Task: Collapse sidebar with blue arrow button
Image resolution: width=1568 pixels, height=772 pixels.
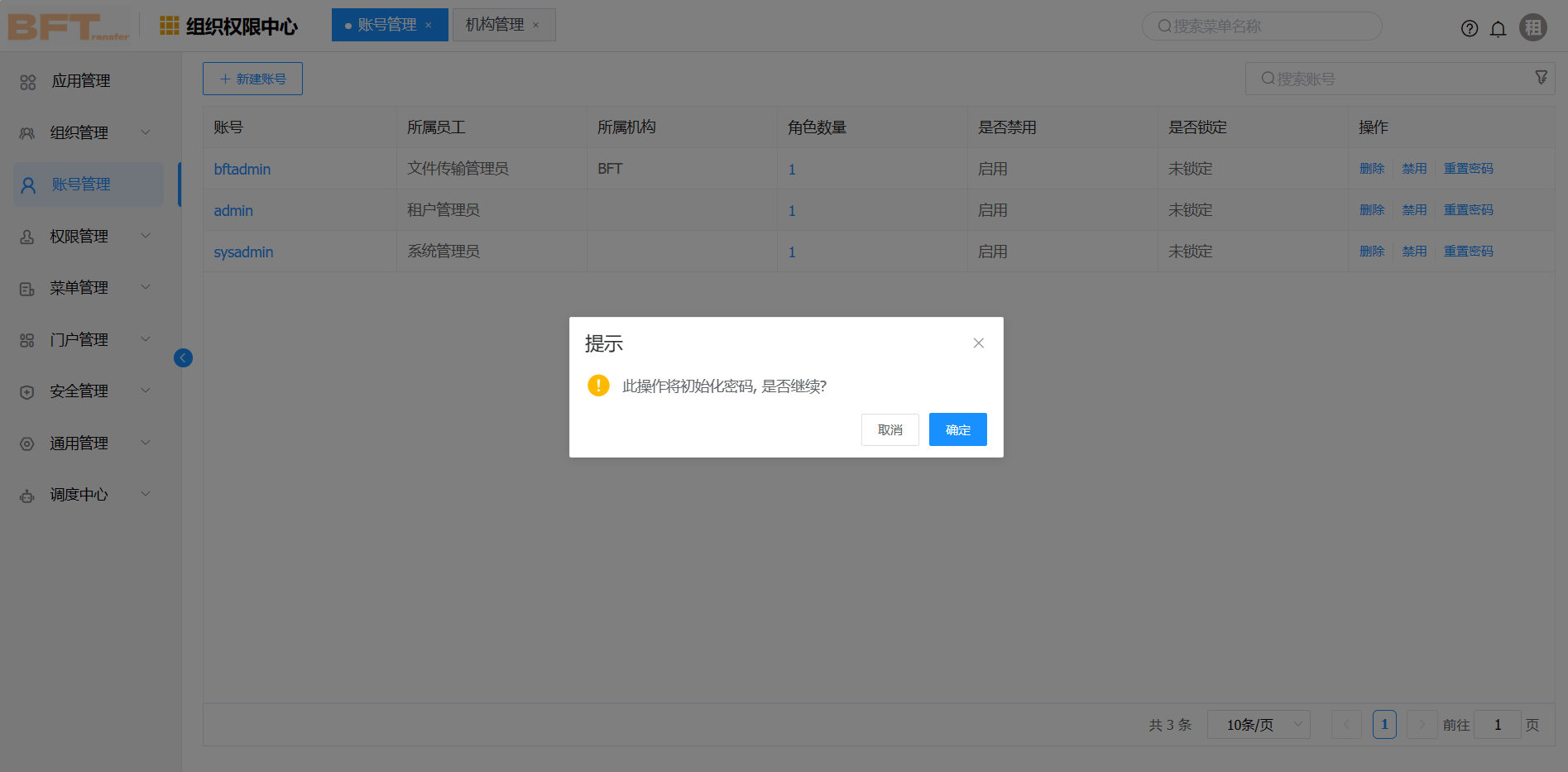Action: pos(183,357)
